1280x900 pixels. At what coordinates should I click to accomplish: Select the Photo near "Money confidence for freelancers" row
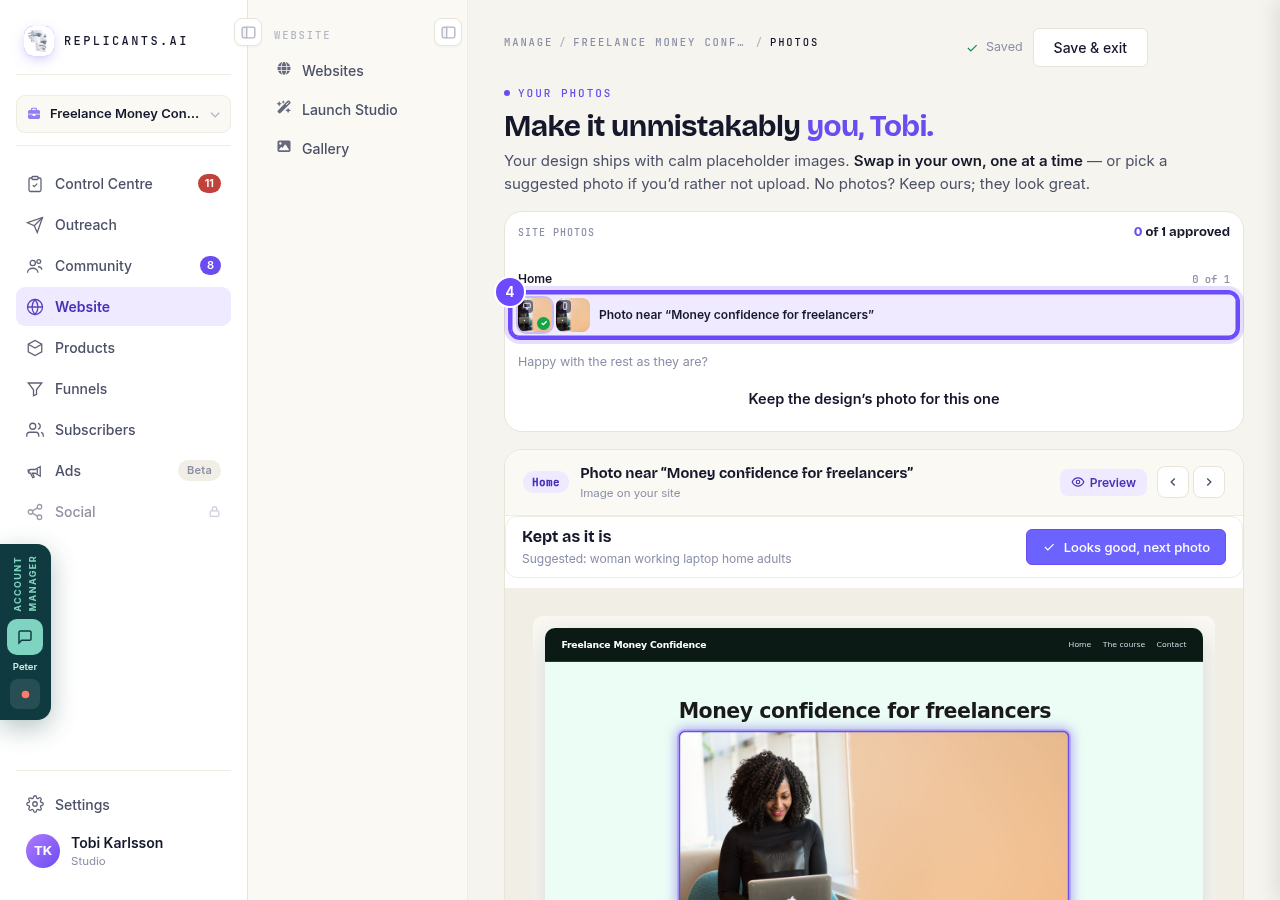click(x=874, y=315)
